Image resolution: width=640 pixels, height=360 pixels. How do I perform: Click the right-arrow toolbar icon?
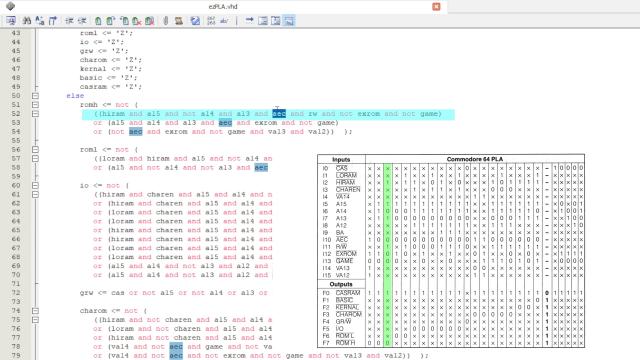pyautogui.click(x=249, y=20)
